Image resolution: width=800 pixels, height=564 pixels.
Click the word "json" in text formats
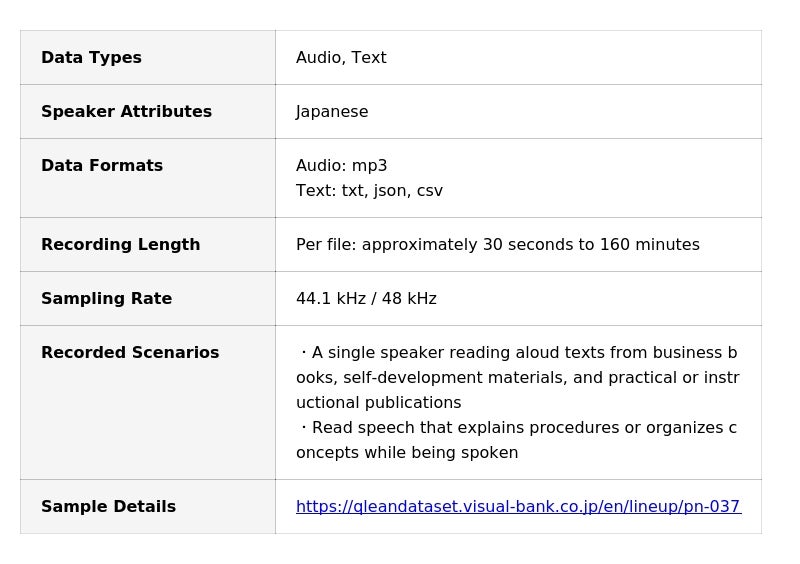click(389, 191)
